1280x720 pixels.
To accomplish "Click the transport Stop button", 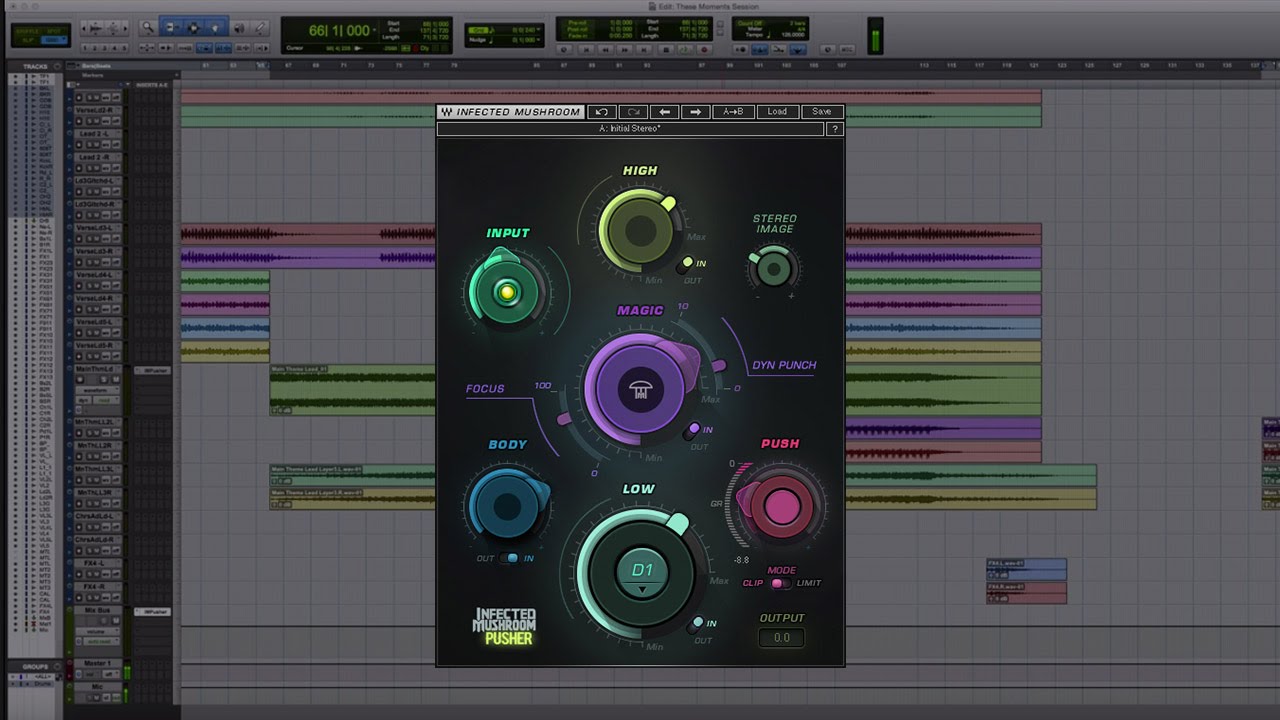I will [x=666, y=50].
